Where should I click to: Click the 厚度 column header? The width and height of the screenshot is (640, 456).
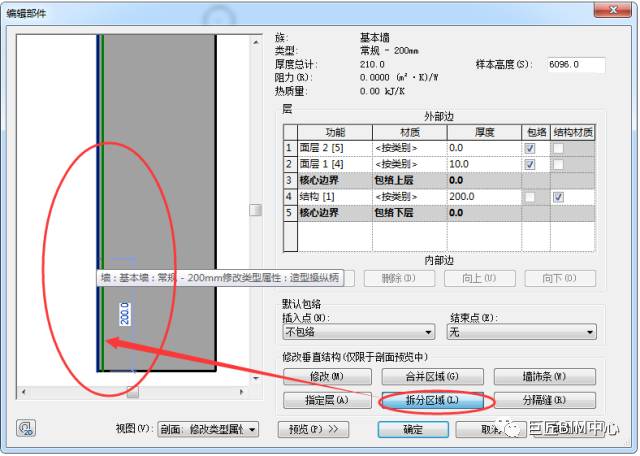click(484, 133)
